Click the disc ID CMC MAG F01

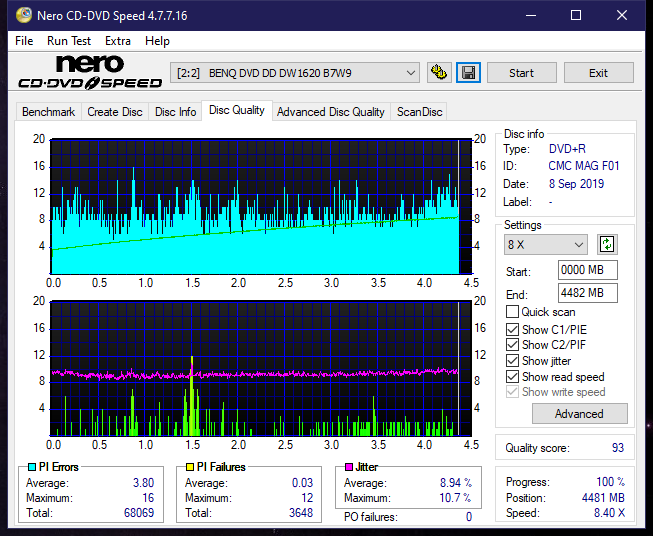pos(583,166)
